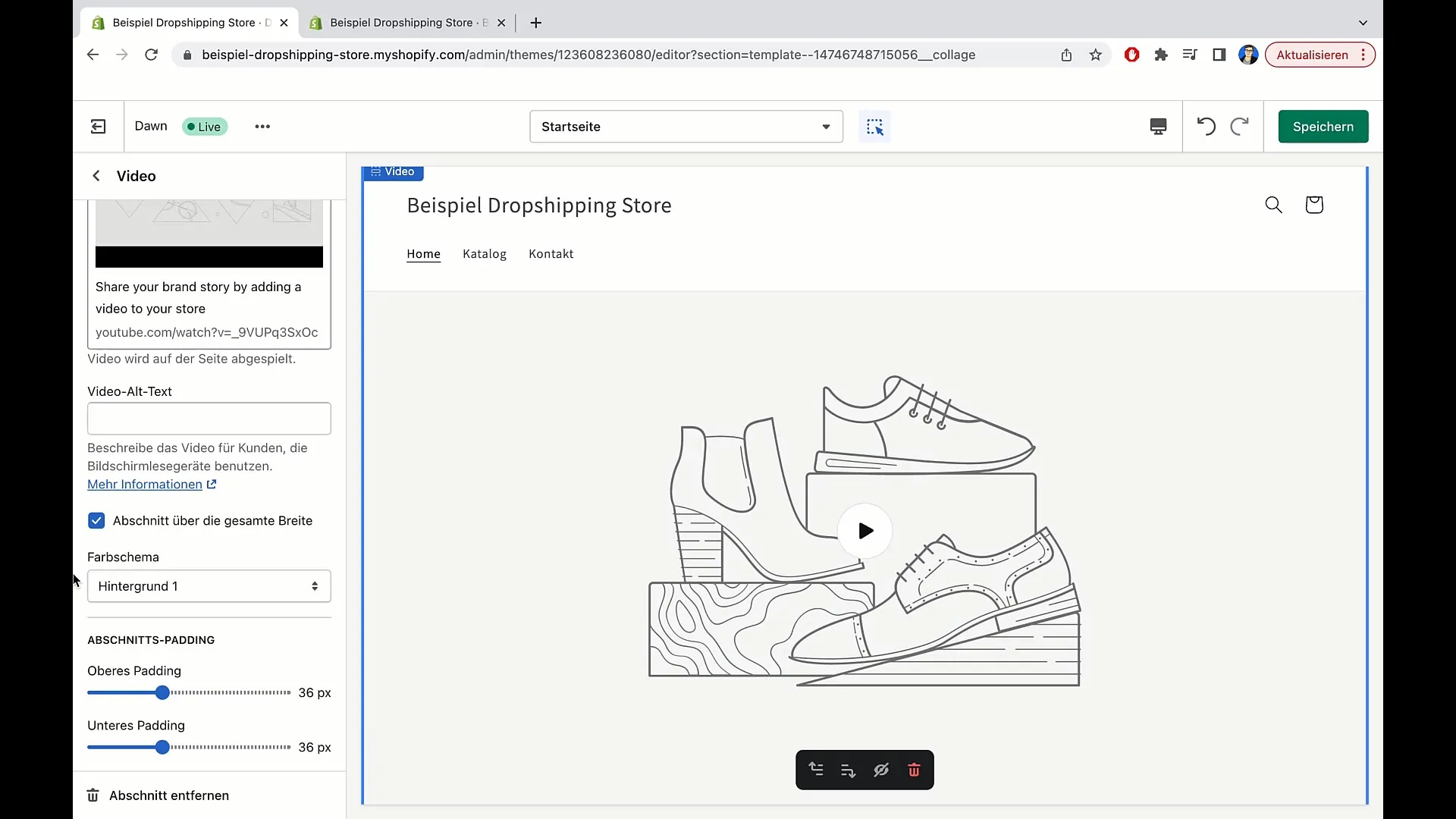Open the shopping cart in the preview
The image size is (1456, 819).
point(1314,205)
